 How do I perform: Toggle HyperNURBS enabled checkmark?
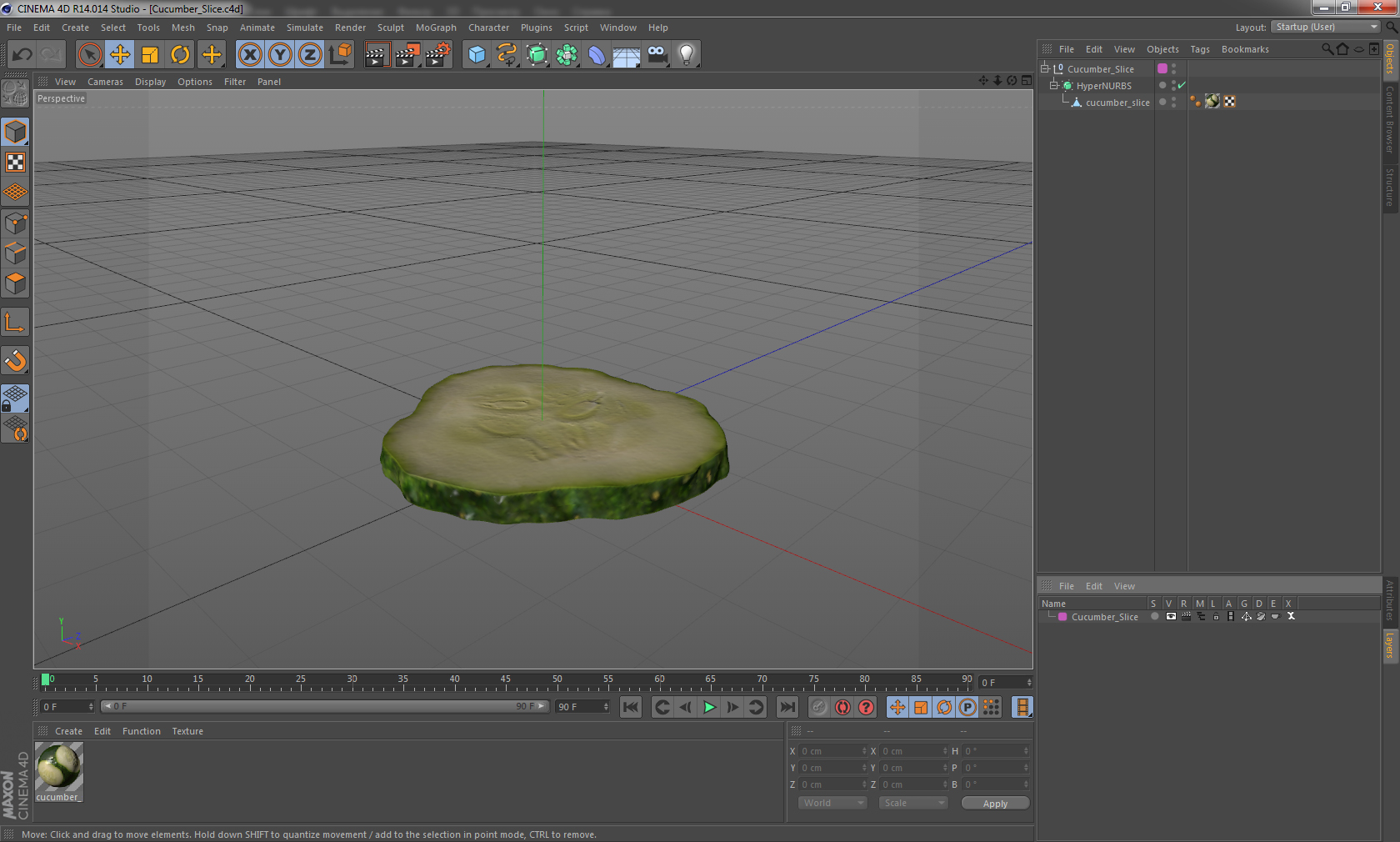coord(1182,85)
